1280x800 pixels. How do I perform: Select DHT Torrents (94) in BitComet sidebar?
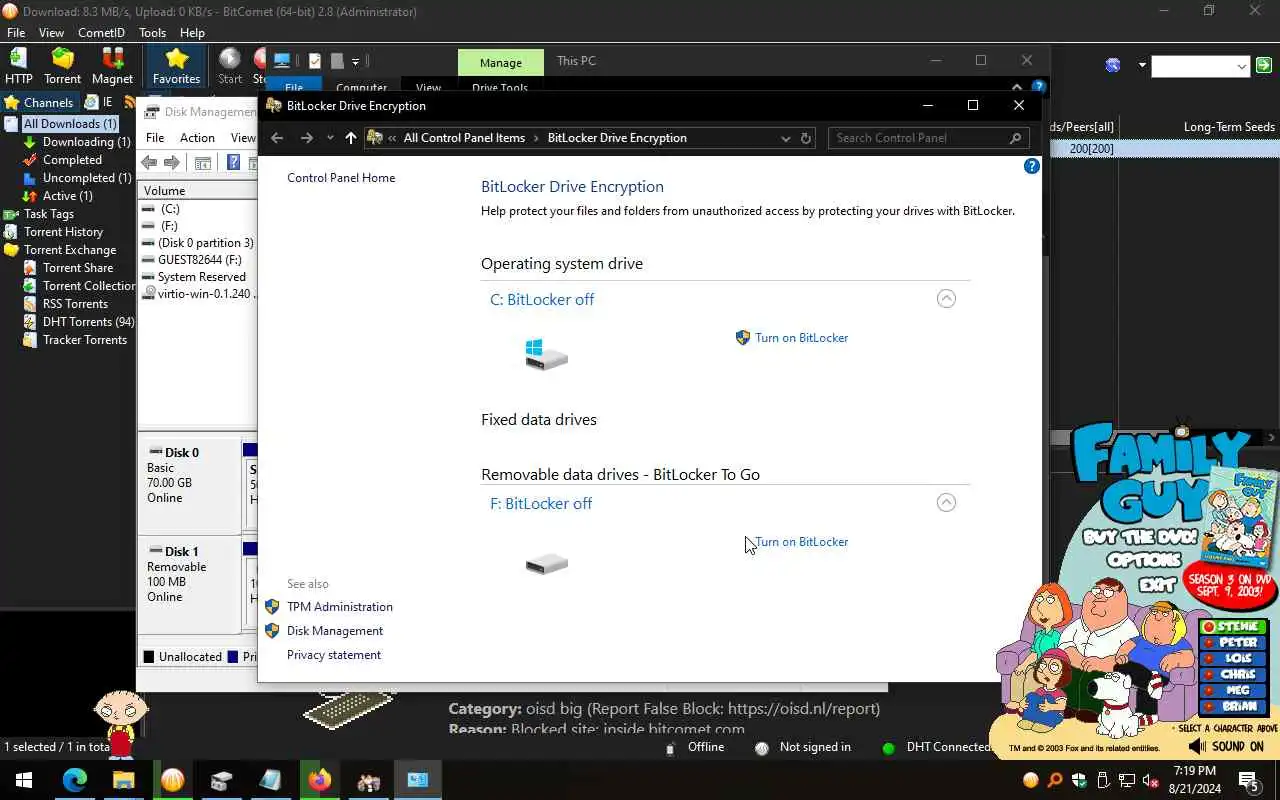88,322
